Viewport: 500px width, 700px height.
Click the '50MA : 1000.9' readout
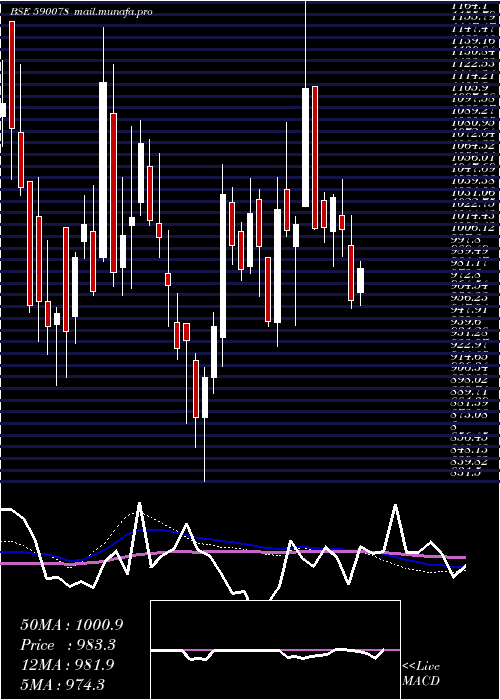tap(72, 624)
